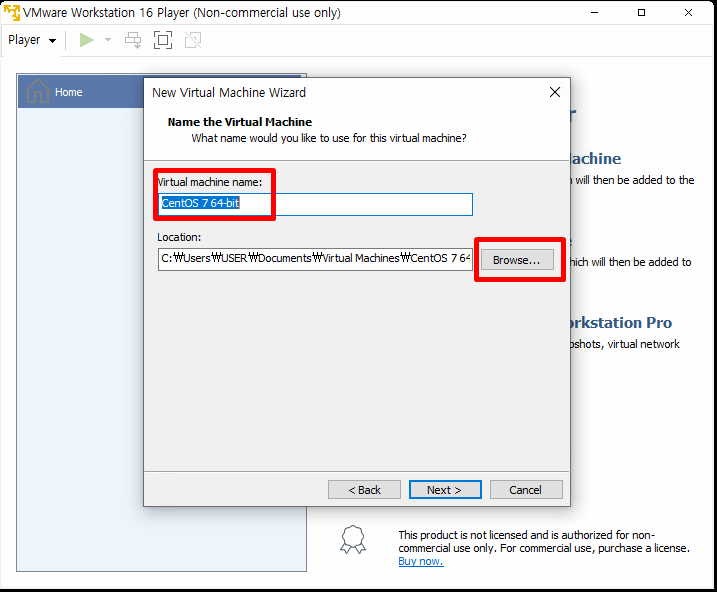
Task: Click the Browse... button
Action: click(517, 260)
